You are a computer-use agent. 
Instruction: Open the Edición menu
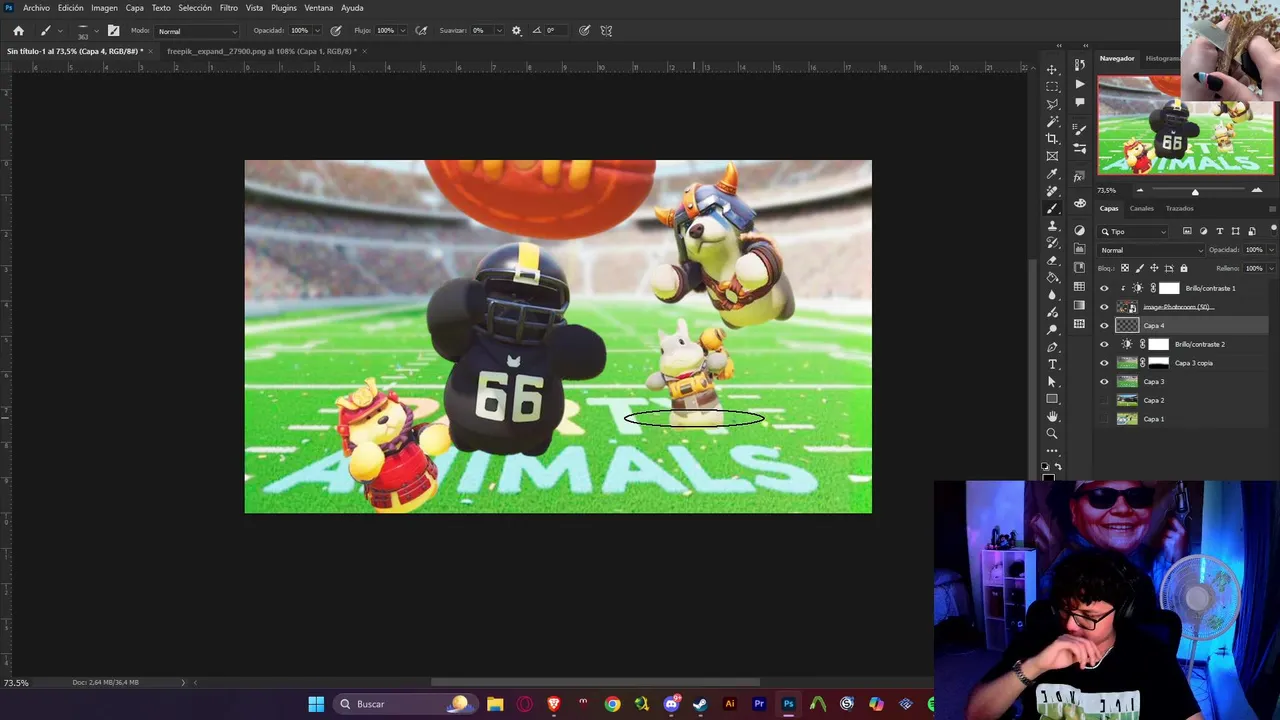pos(71,8)
